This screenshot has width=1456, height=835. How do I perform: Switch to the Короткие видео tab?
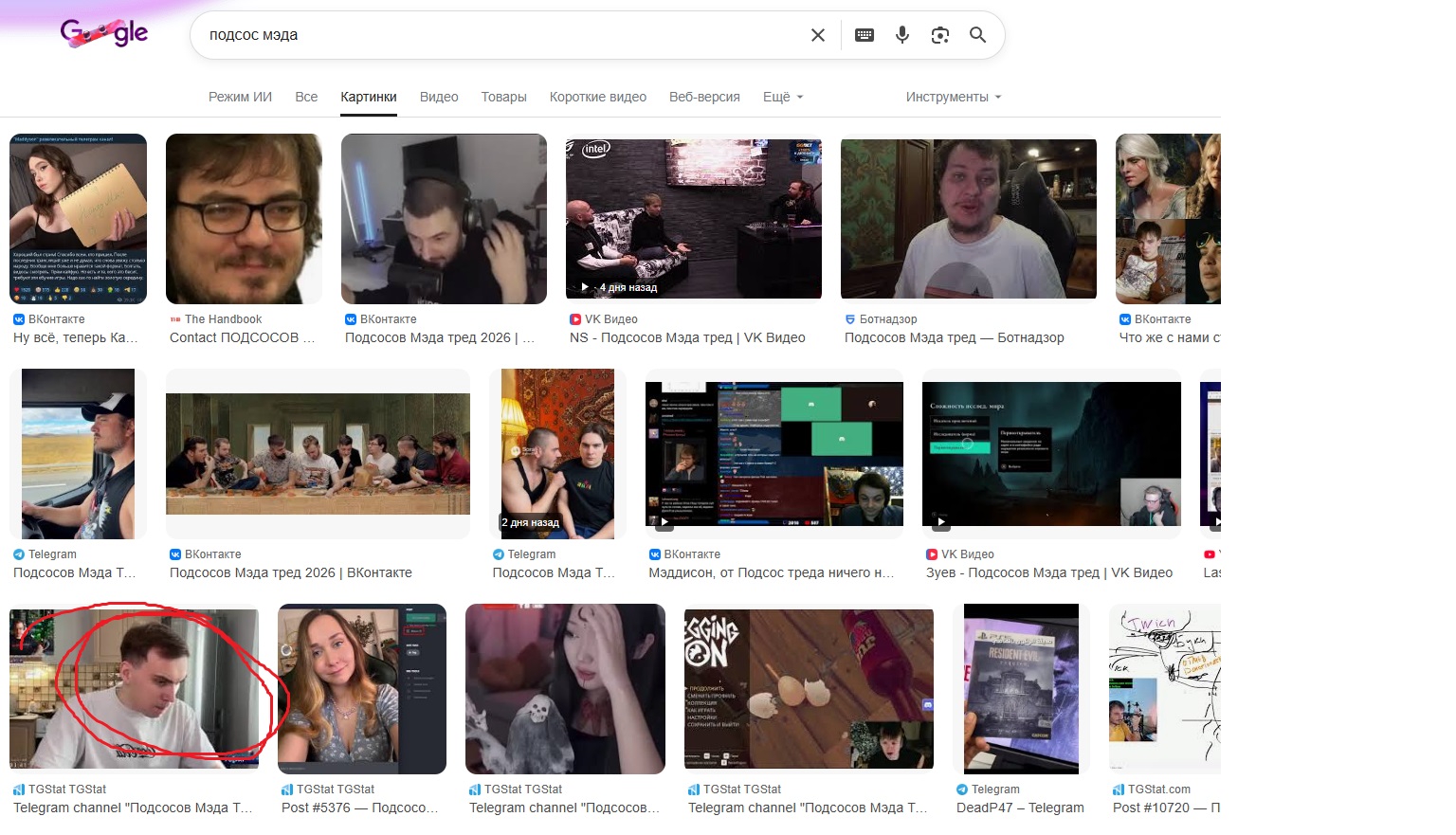(x=598, y=97)
